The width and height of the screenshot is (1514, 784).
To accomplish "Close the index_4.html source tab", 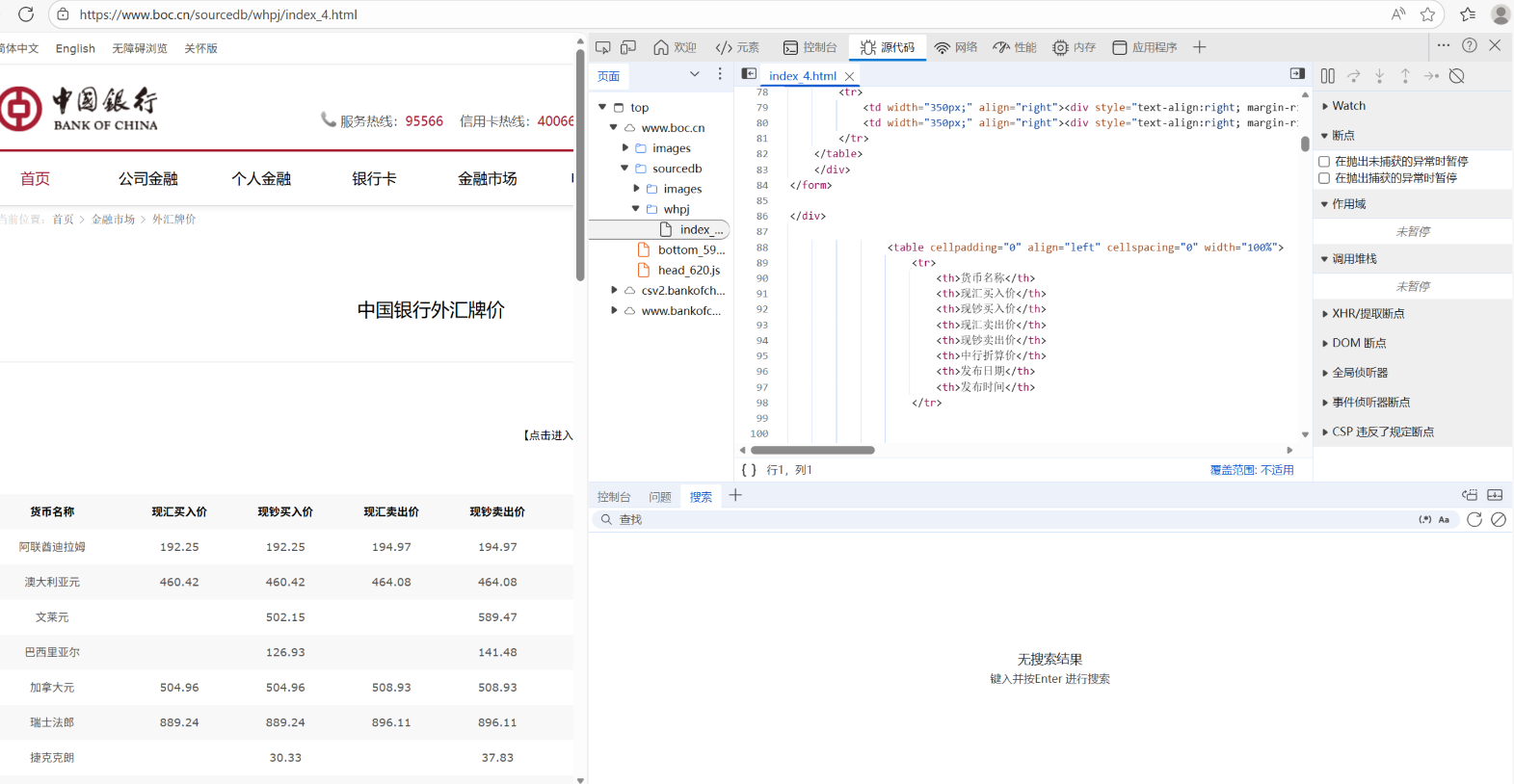I will pyautogui.click(x=850, y=76).
